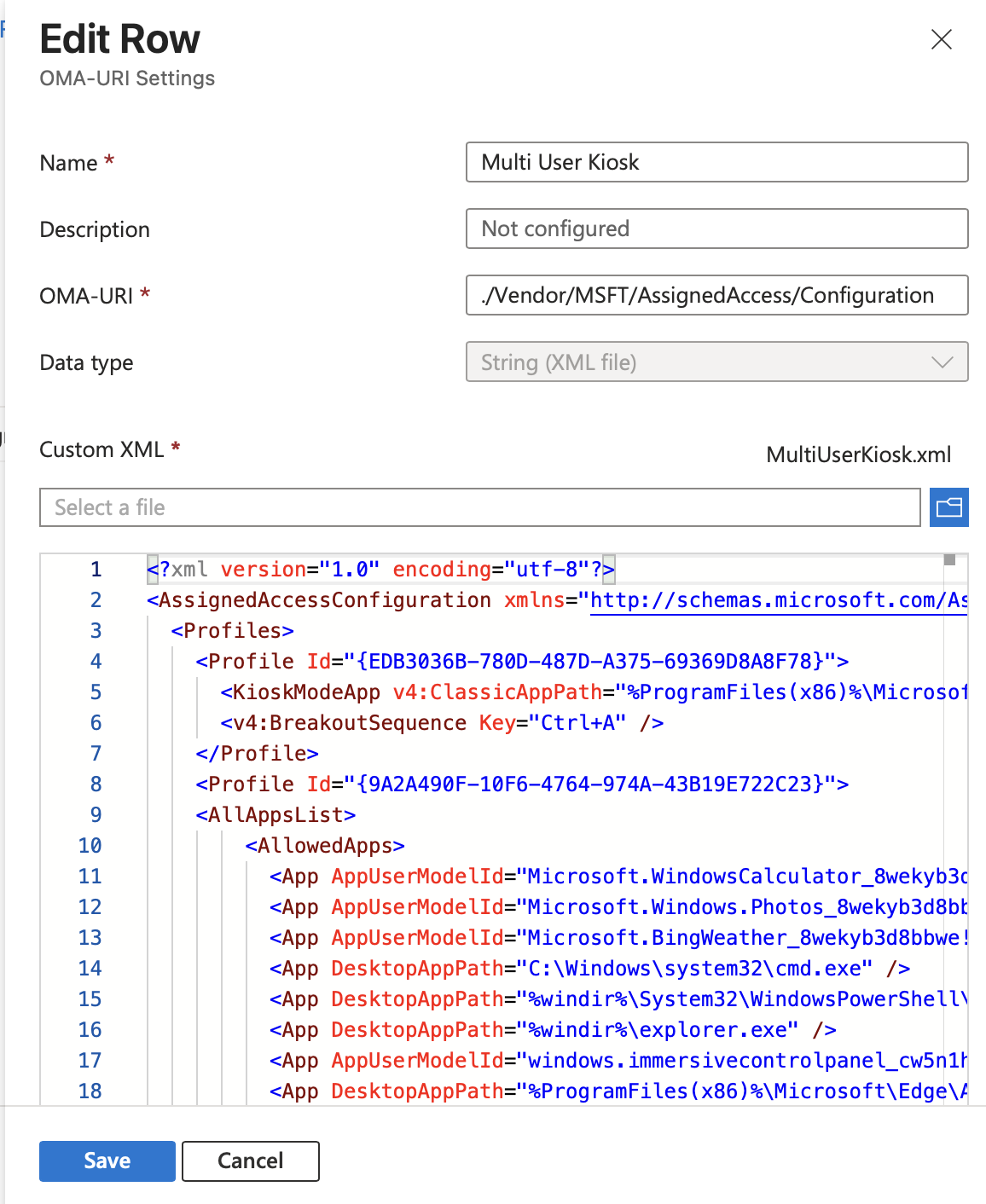Open the schemas.microsoft.com link in XML
Screen dimensions: 986x1204
coord(776,600)
